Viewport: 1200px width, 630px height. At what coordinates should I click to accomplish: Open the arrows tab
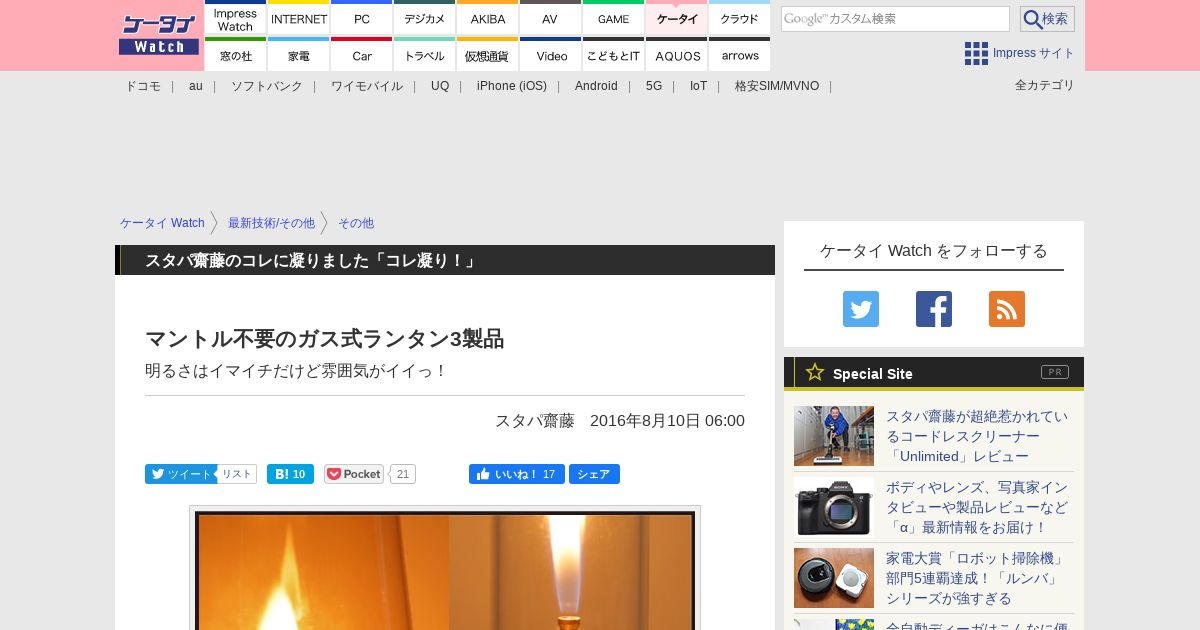tap(739, 55)
